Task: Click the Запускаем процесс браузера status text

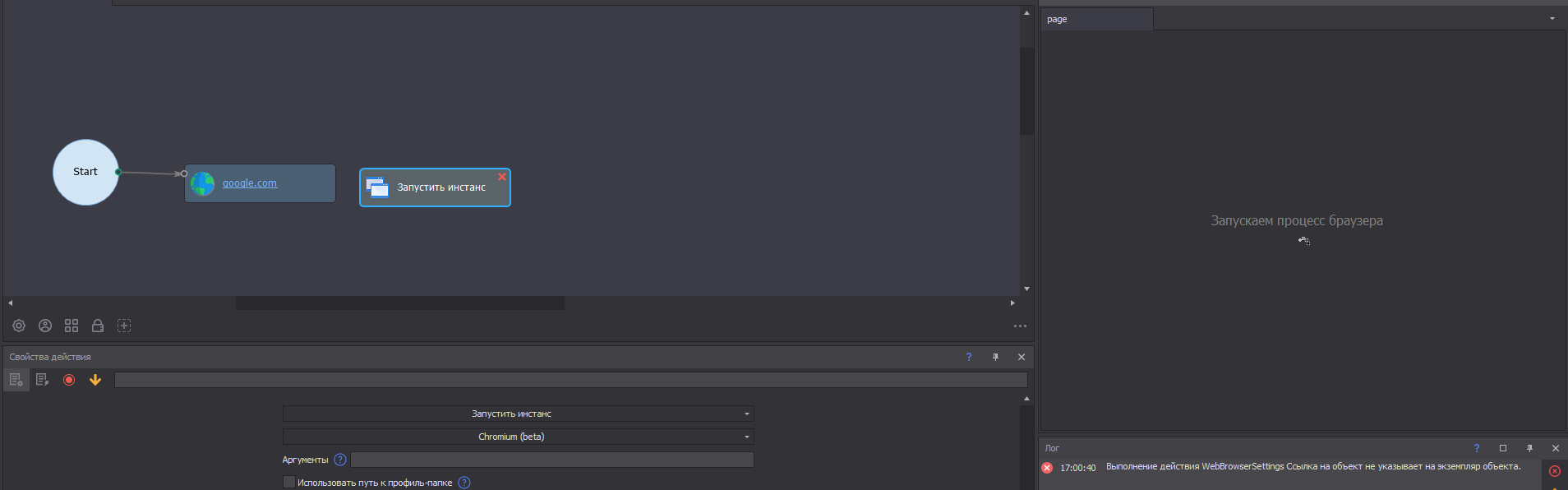Action: click(1297, 220)
